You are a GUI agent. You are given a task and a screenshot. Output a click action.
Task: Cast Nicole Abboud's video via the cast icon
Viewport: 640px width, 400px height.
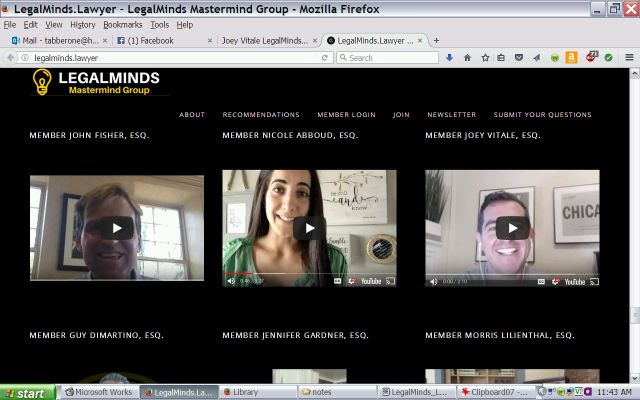[390, 281]
